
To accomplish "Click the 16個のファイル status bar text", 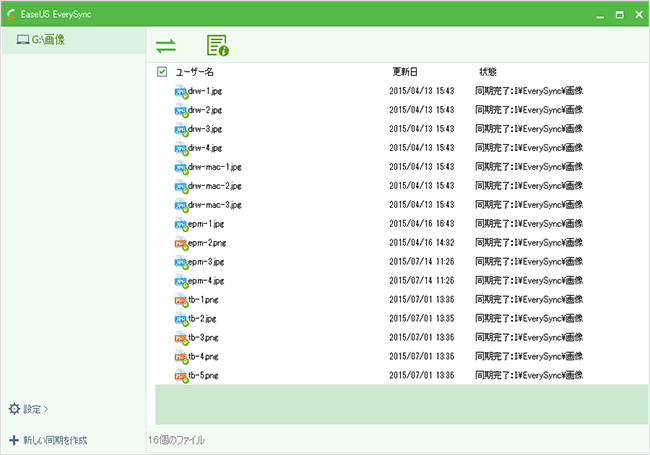I will (176, 440).
